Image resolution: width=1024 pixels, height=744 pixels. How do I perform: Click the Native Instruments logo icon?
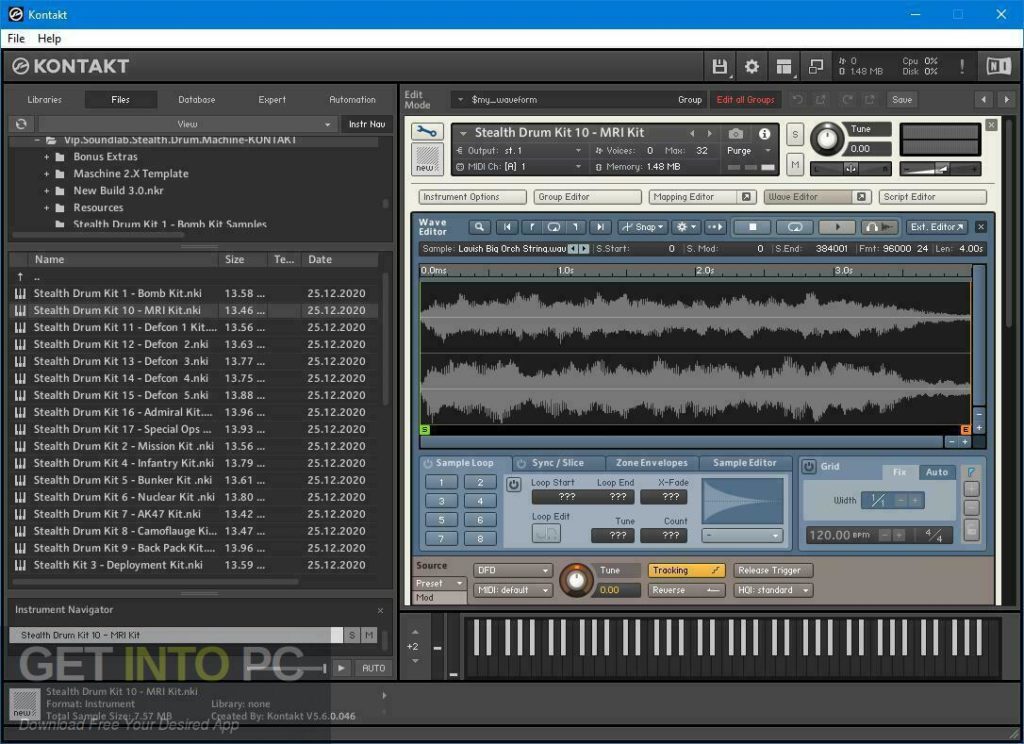pyautogui.click(x=999, y=65)
